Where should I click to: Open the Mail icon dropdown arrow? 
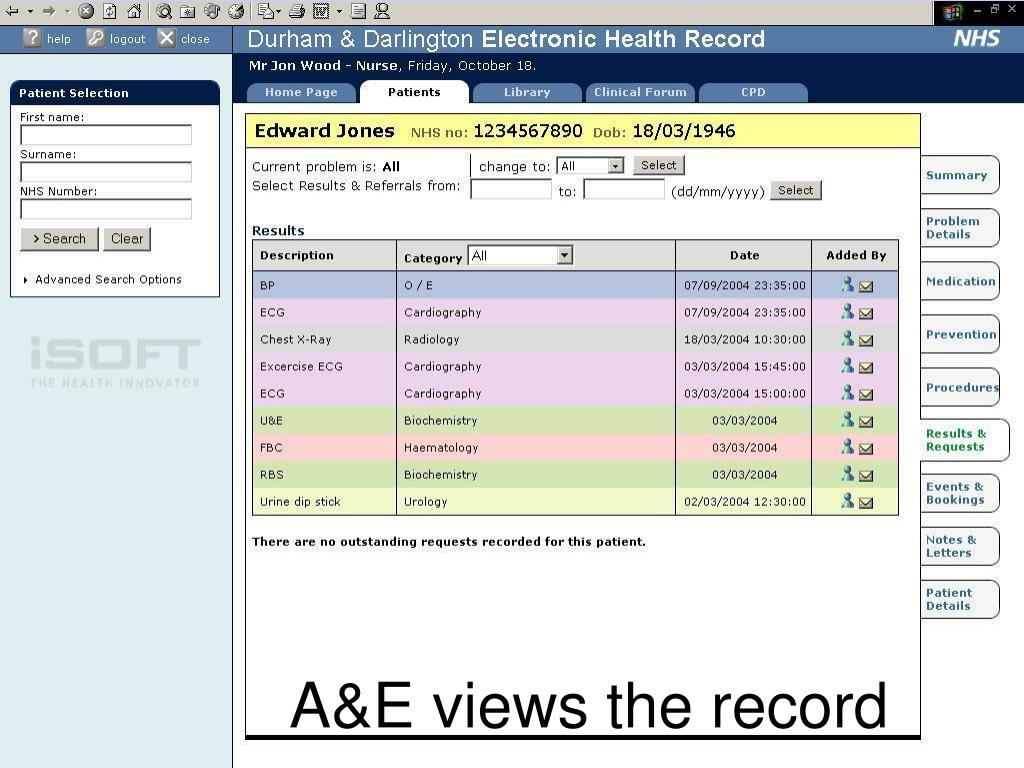pos(279,10)
